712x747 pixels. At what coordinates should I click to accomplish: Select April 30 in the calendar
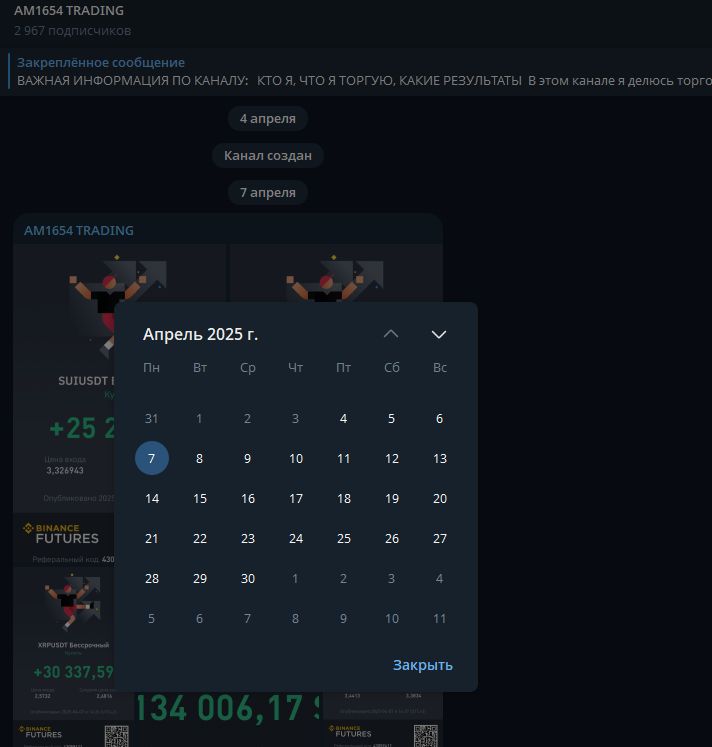tap(248, 578)
